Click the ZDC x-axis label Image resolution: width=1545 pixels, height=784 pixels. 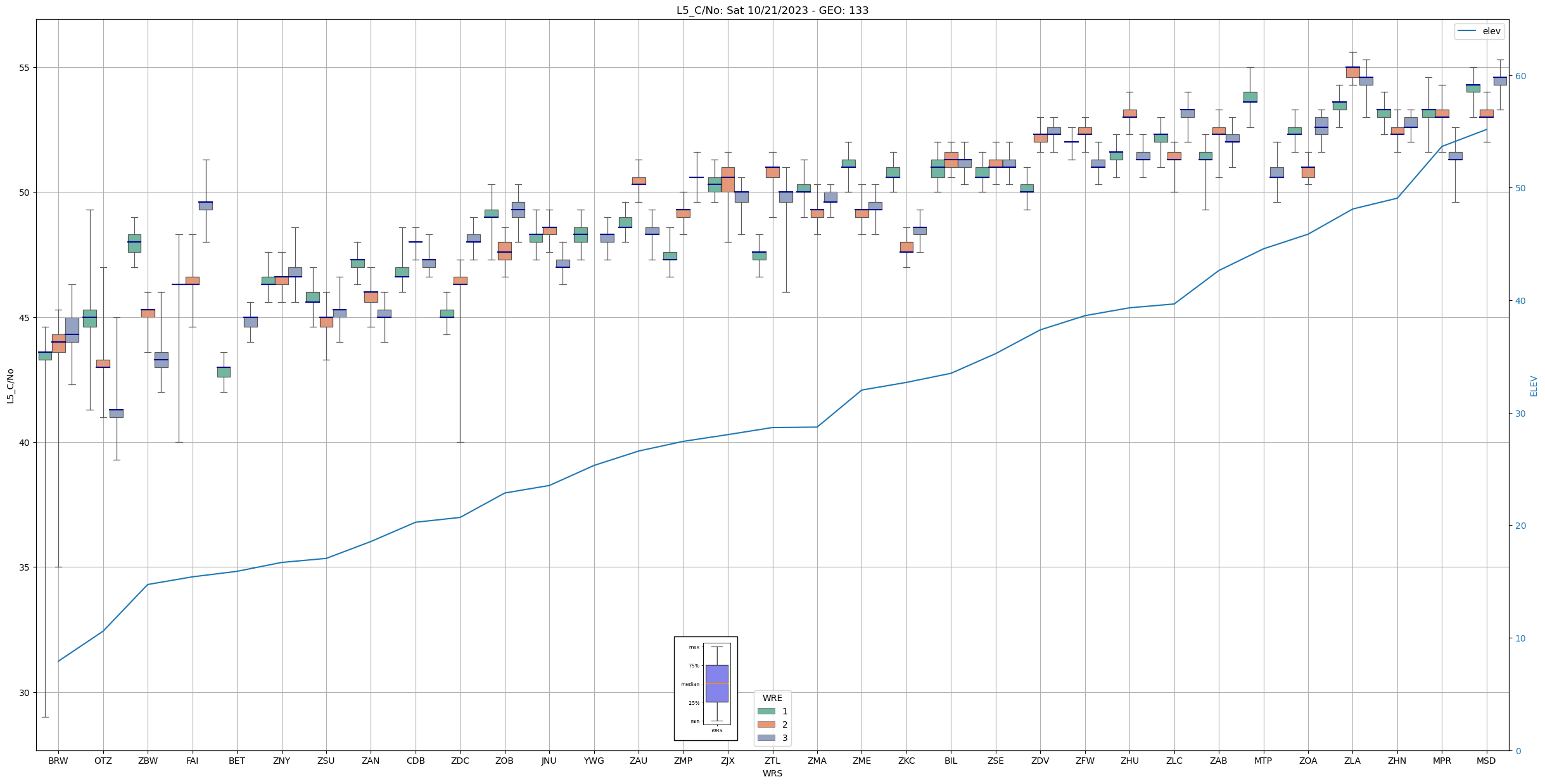[460, 761]
